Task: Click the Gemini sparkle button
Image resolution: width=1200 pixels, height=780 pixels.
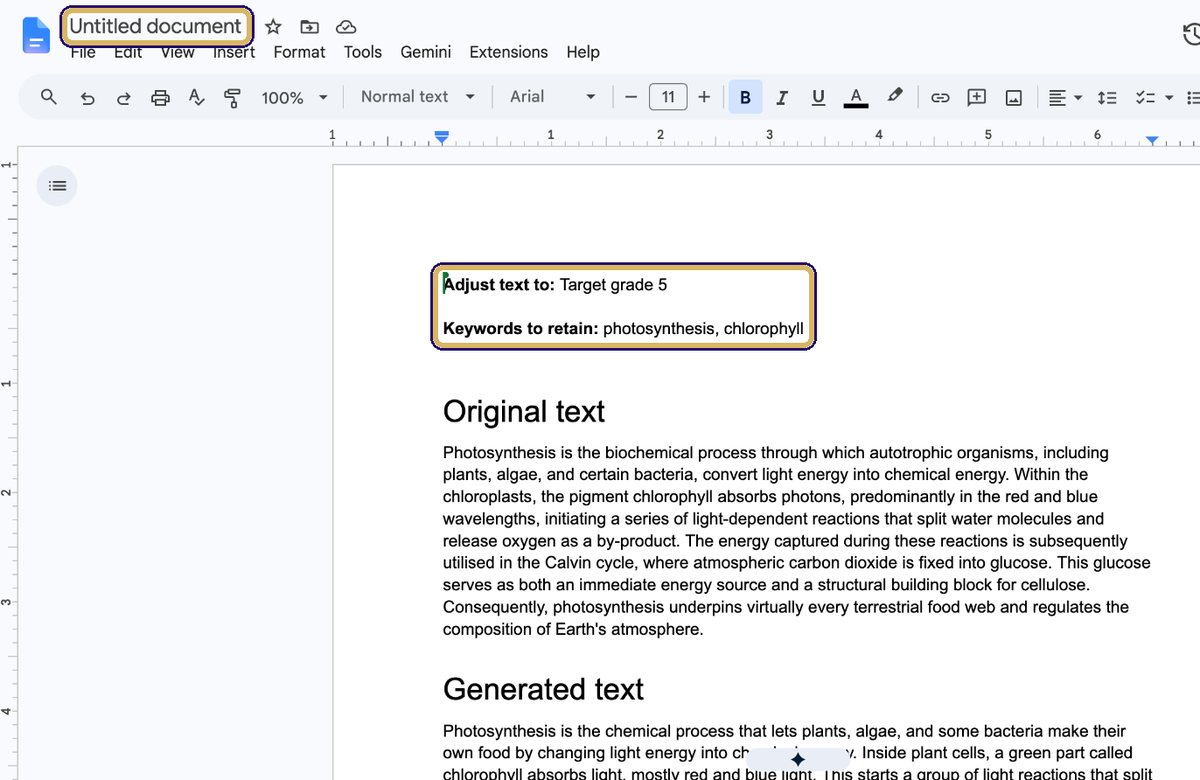Action: [x=797, y=760]
